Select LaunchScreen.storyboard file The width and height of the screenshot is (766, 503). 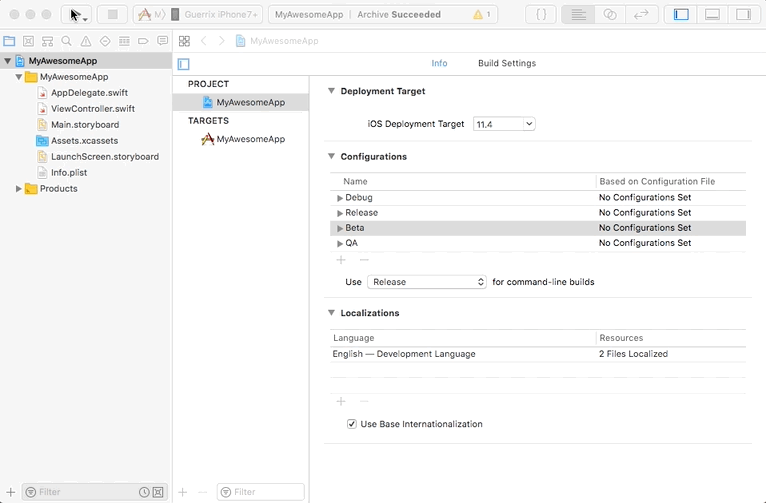coord(105,157)
